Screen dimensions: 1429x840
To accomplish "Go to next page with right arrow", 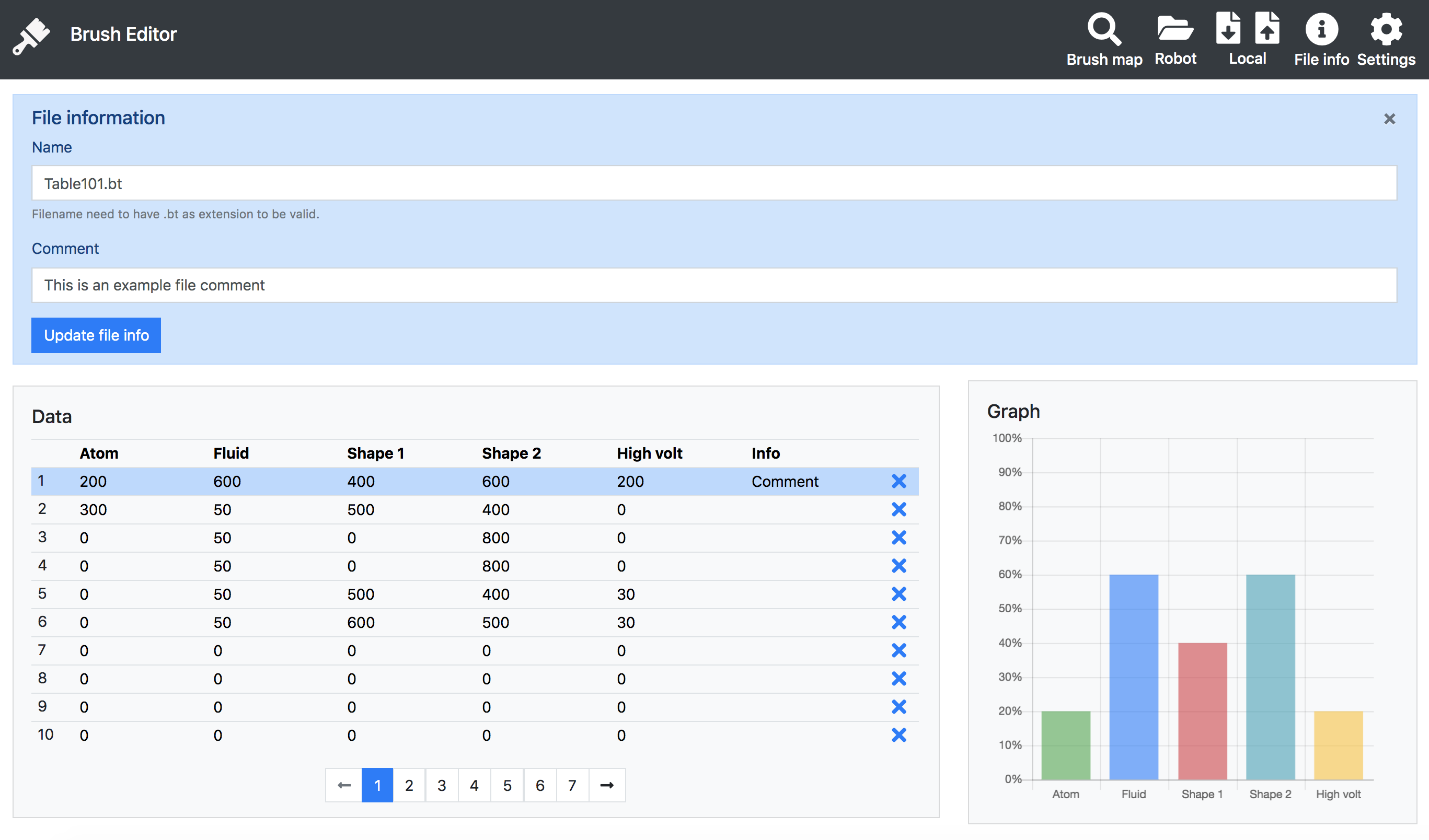I will pos(607,785).
